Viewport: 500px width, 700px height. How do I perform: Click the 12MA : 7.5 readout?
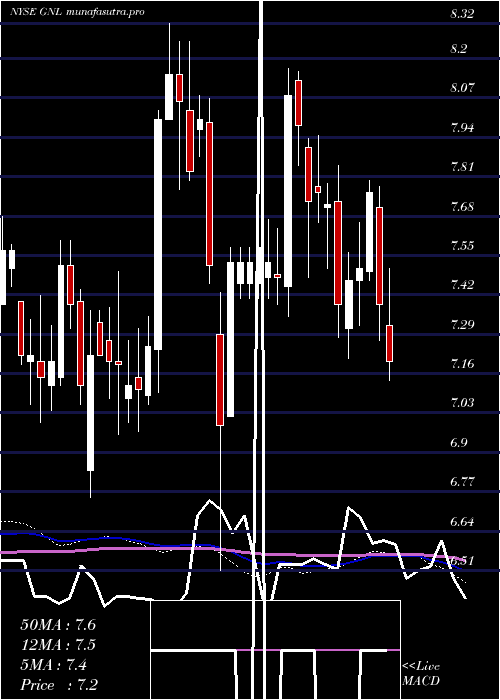coord(58,645)
